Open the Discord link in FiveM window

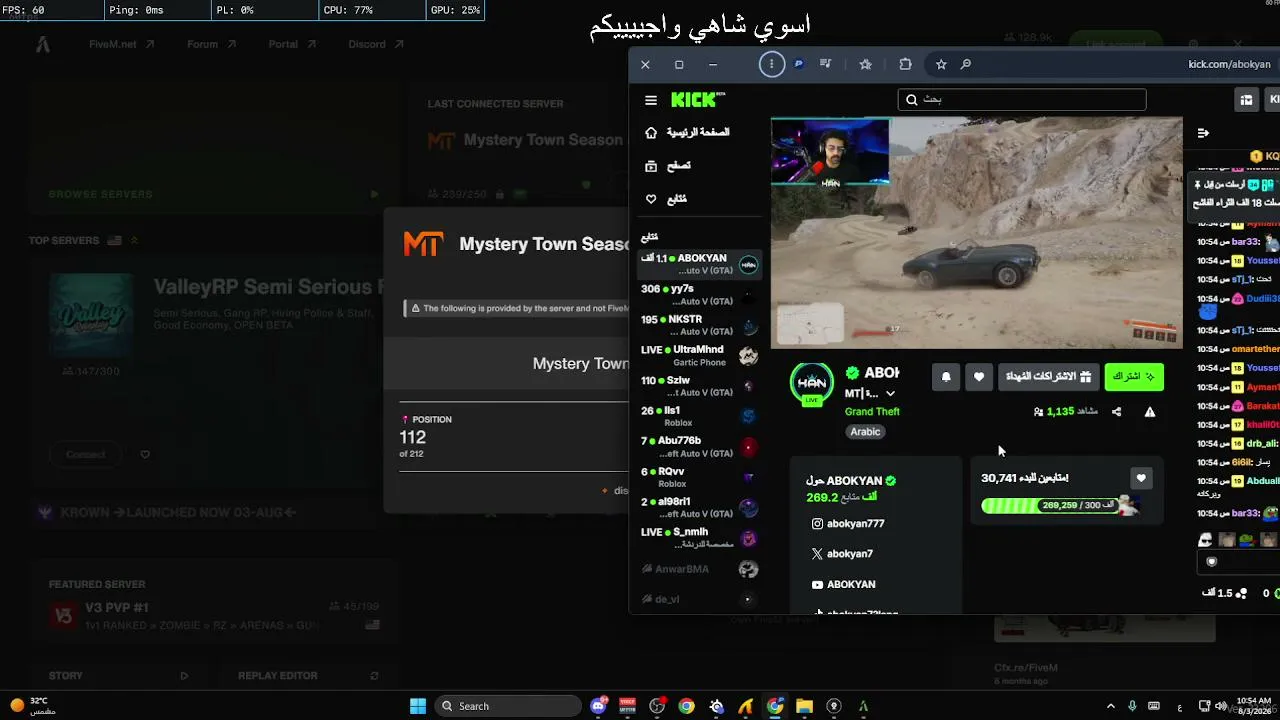376,44
